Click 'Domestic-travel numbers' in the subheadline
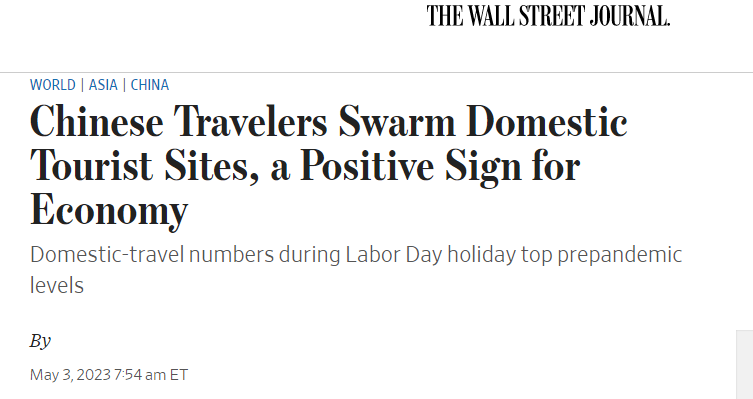Viewport: 753px width, 399px height. pos(152,254)
